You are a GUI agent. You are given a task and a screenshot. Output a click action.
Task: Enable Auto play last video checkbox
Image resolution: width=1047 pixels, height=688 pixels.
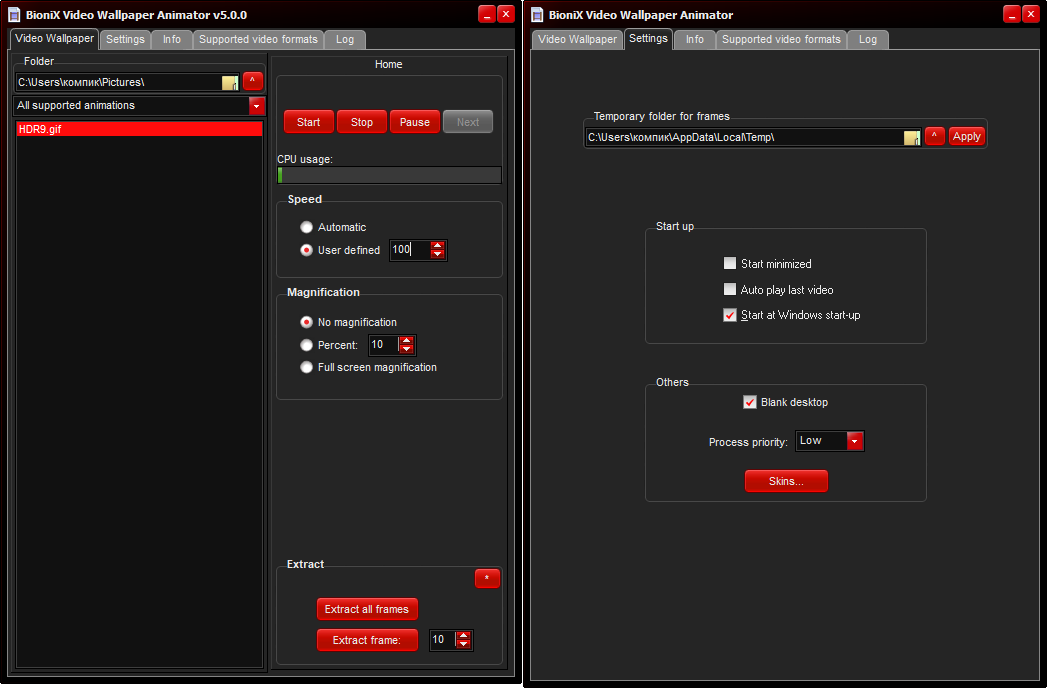click(x=730, y=289)
